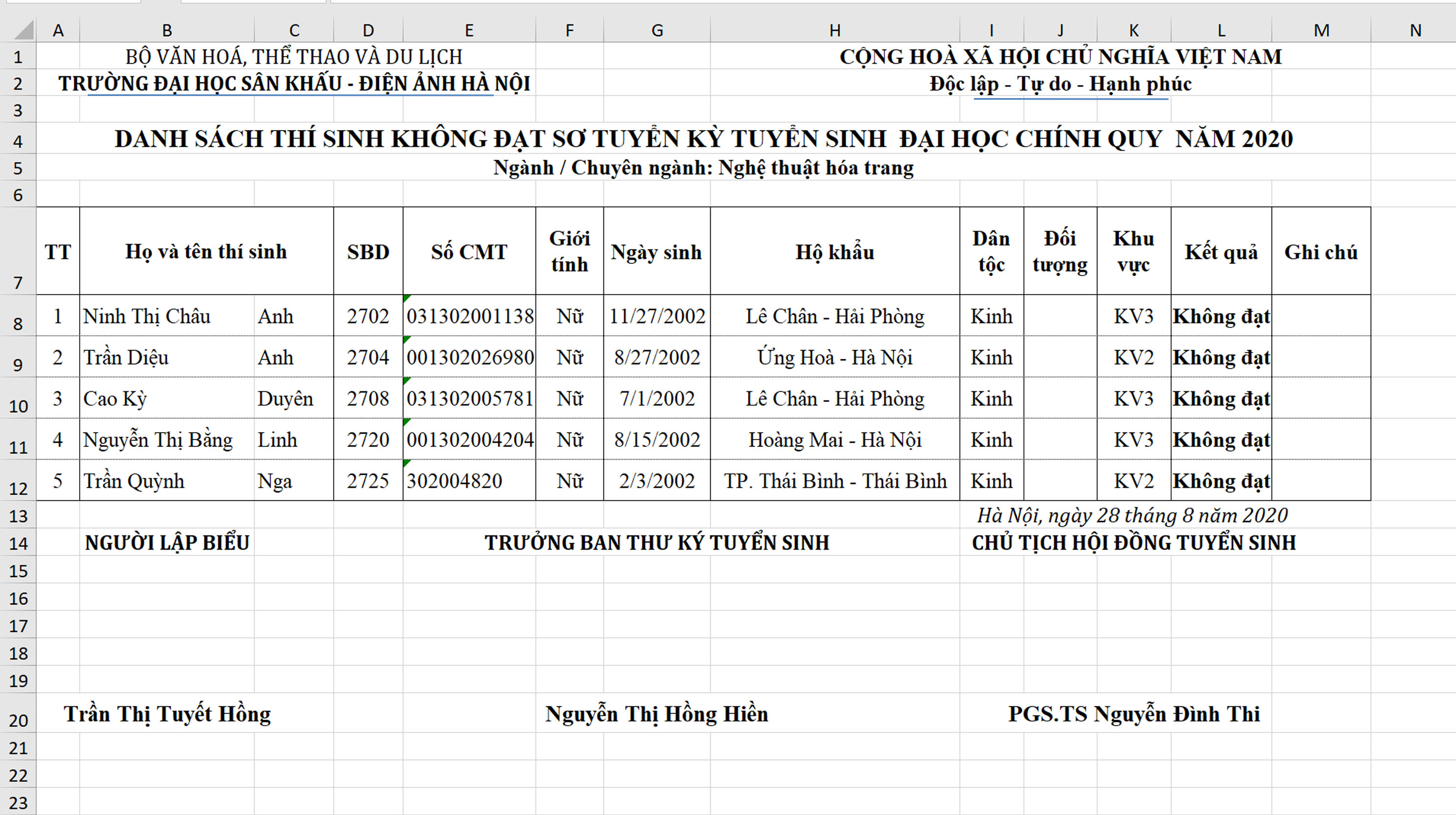
Task: Select column E header
Action: [469, 30]
